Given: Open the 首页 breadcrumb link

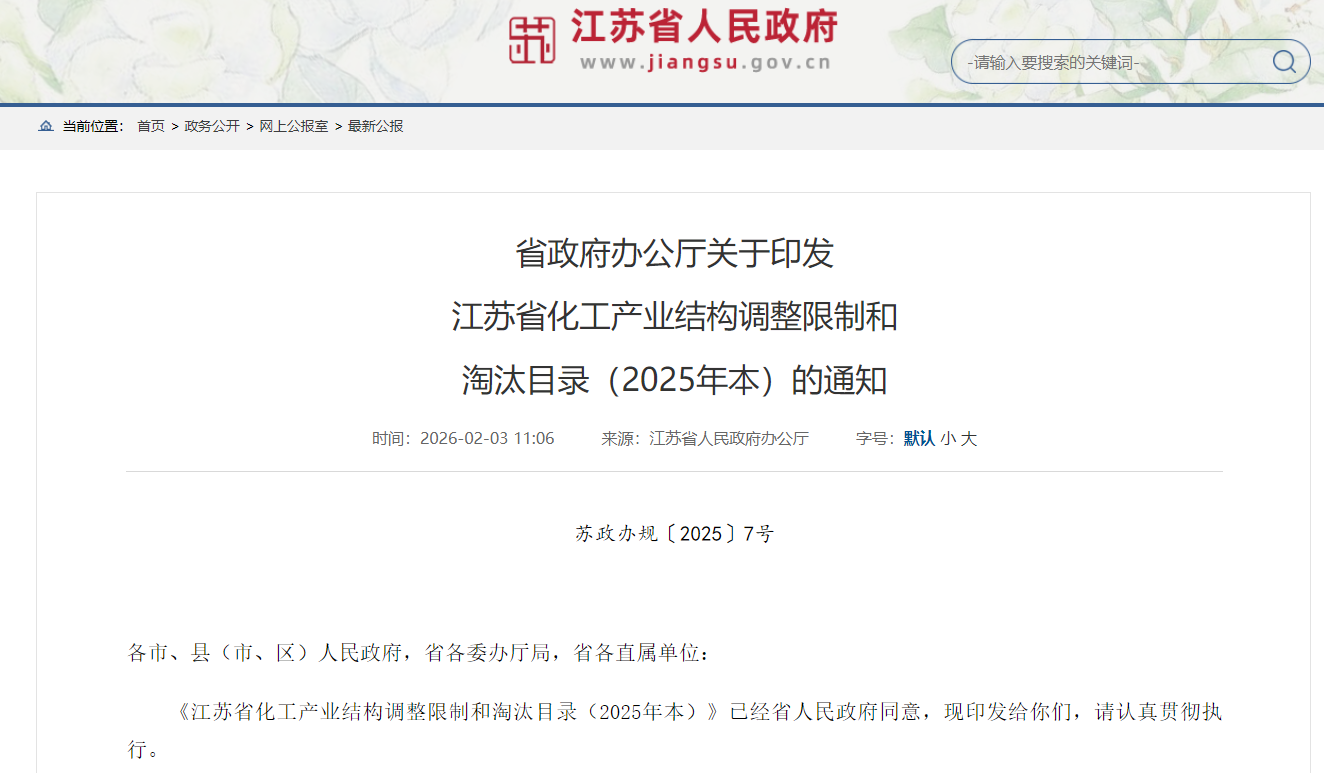Looking at the screenshot, I should pyautogui.click(x=151, y=126).
